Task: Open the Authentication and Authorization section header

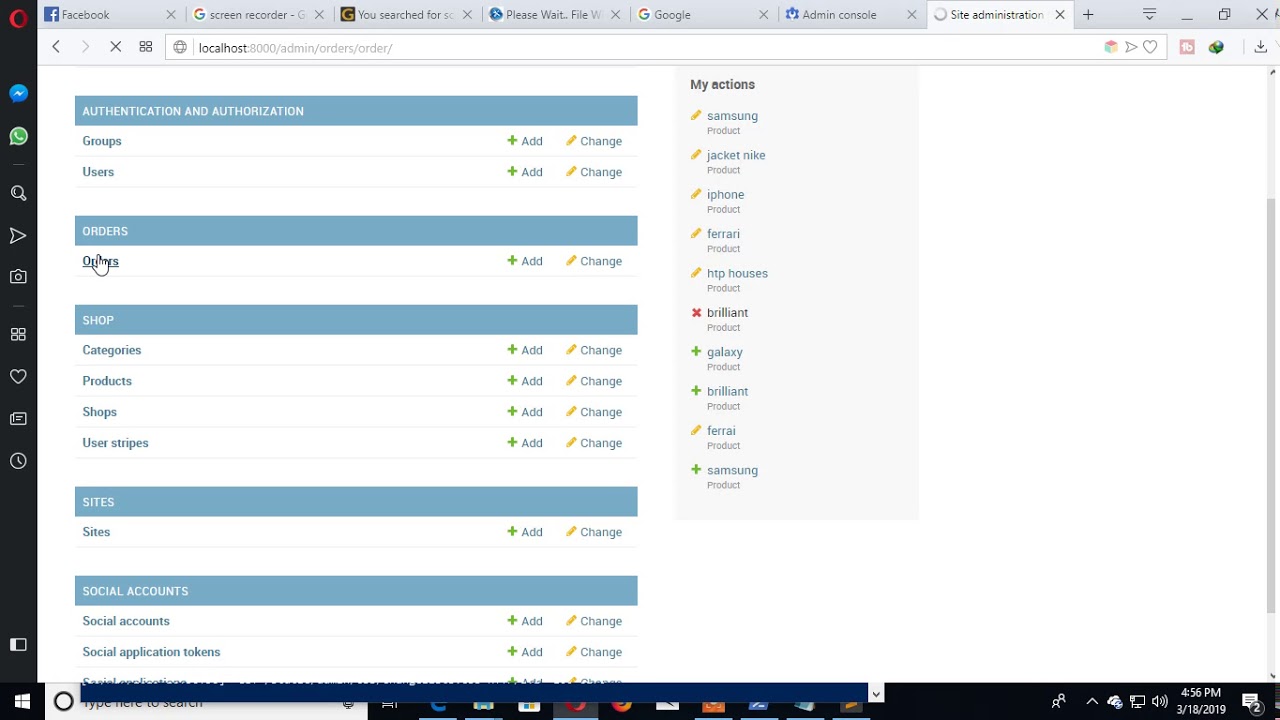Action: click(193, 111)
